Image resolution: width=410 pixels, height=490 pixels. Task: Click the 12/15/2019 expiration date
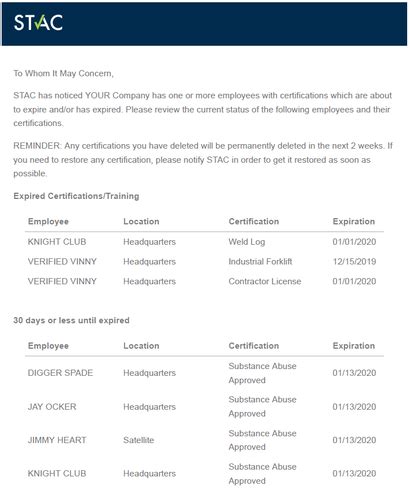click(x=354, y=261)
